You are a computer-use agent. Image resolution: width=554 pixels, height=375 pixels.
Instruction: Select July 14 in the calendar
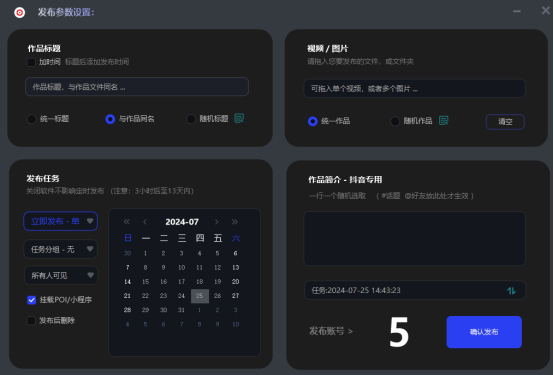tap(127, 282)
